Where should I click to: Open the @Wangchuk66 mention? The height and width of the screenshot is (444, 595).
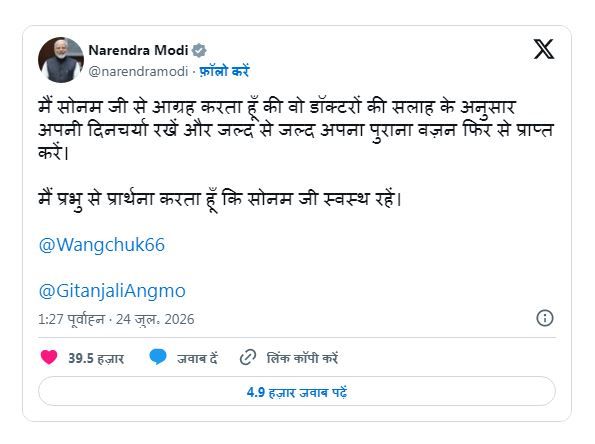click(102, 245)
